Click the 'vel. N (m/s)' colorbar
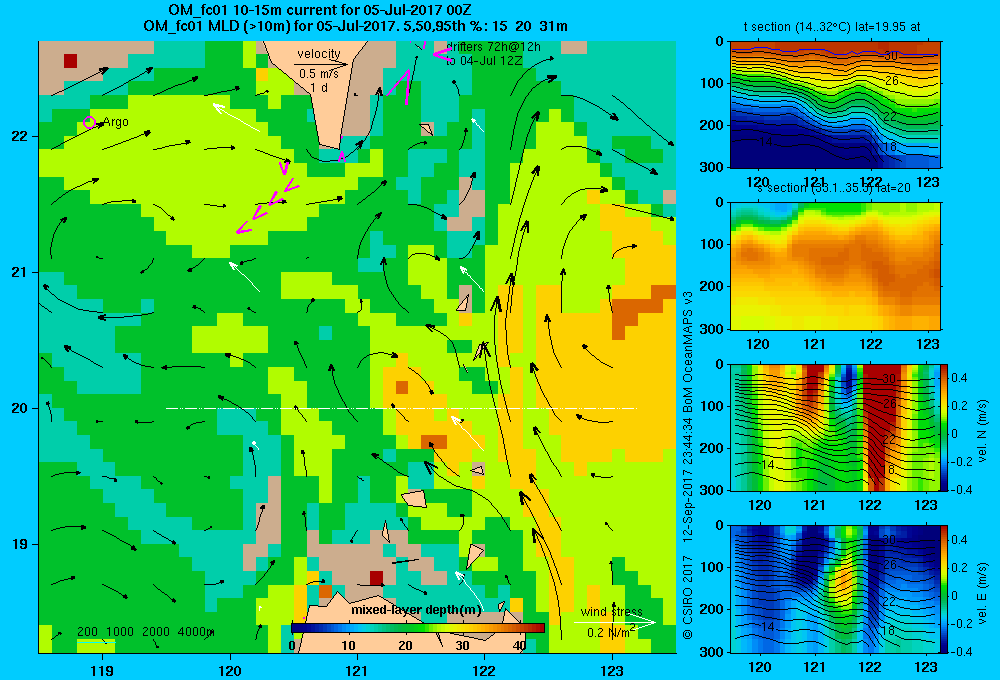The width and height of the screenshot is (1000, 680). click(x=945, y=427)
